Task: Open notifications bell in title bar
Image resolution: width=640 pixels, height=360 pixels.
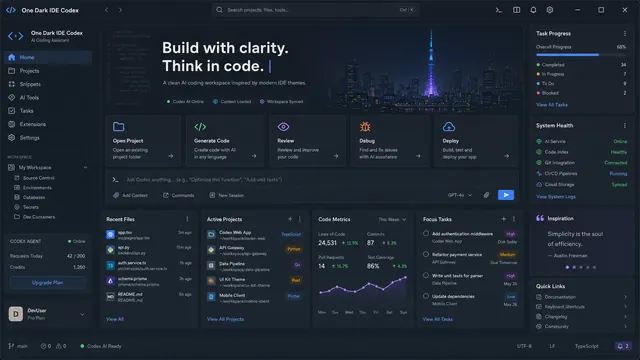Action: point(533,10)
